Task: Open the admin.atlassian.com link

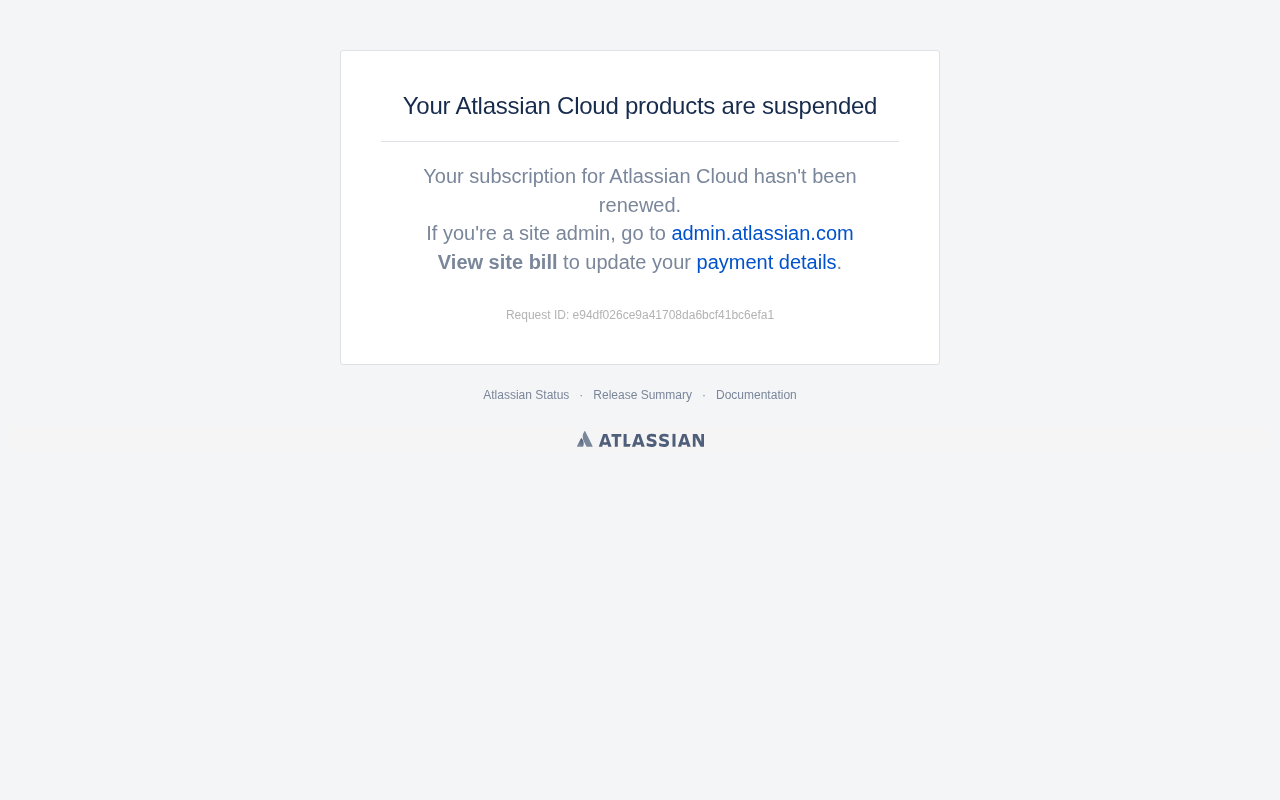Action: pyautogui.click(x=762, y=233)
